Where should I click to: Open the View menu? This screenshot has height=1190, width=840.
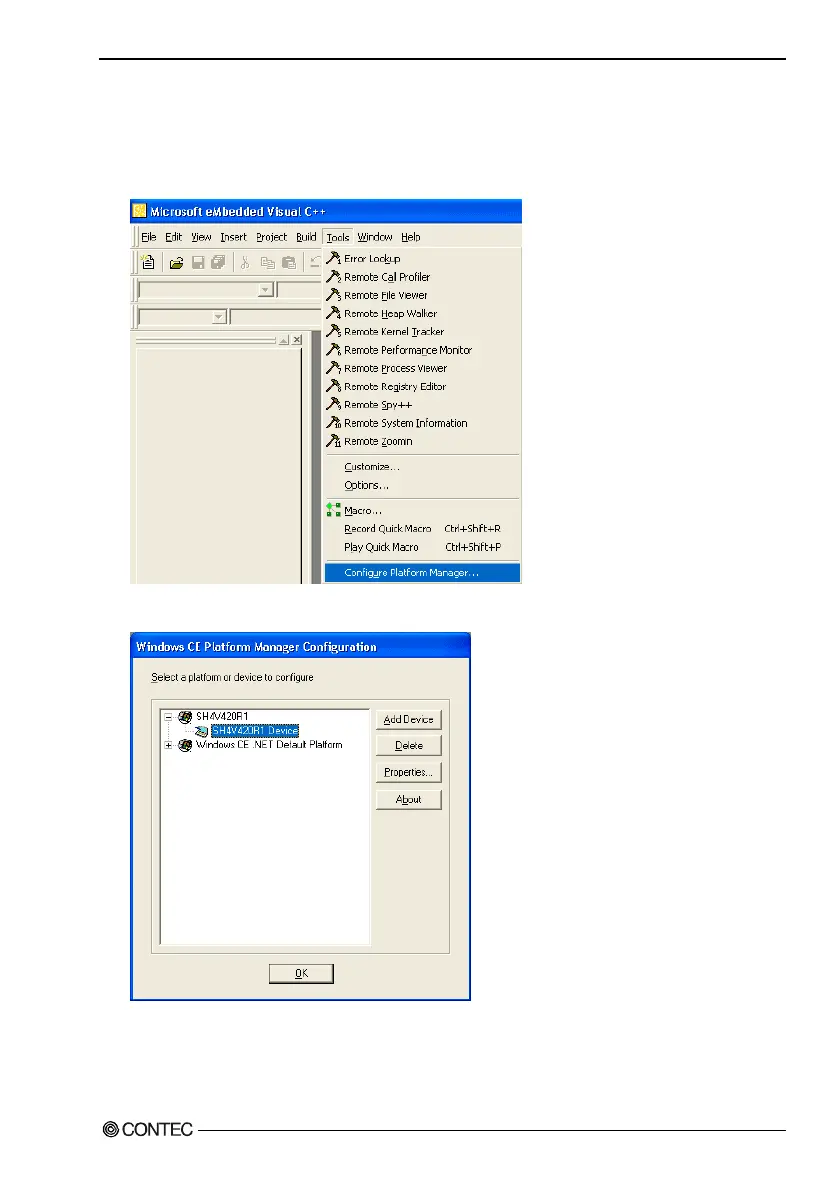coord(201,237)
